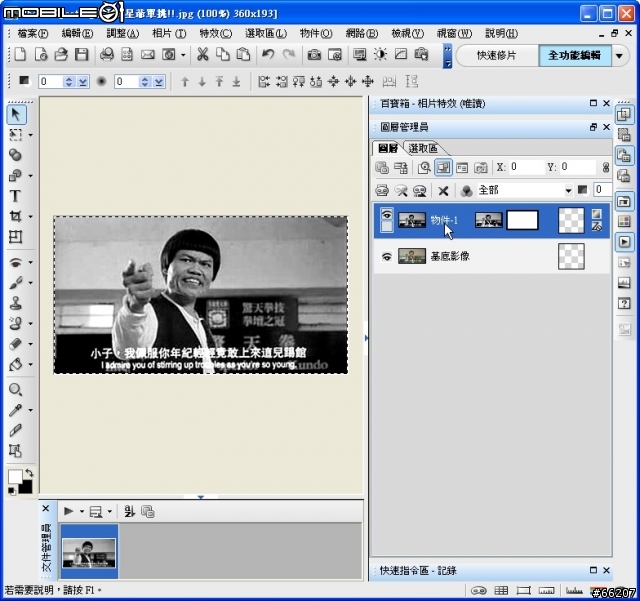Click the camera capture icon
Viewport: 640px width, 601px height.
click(x=314, y=54)
